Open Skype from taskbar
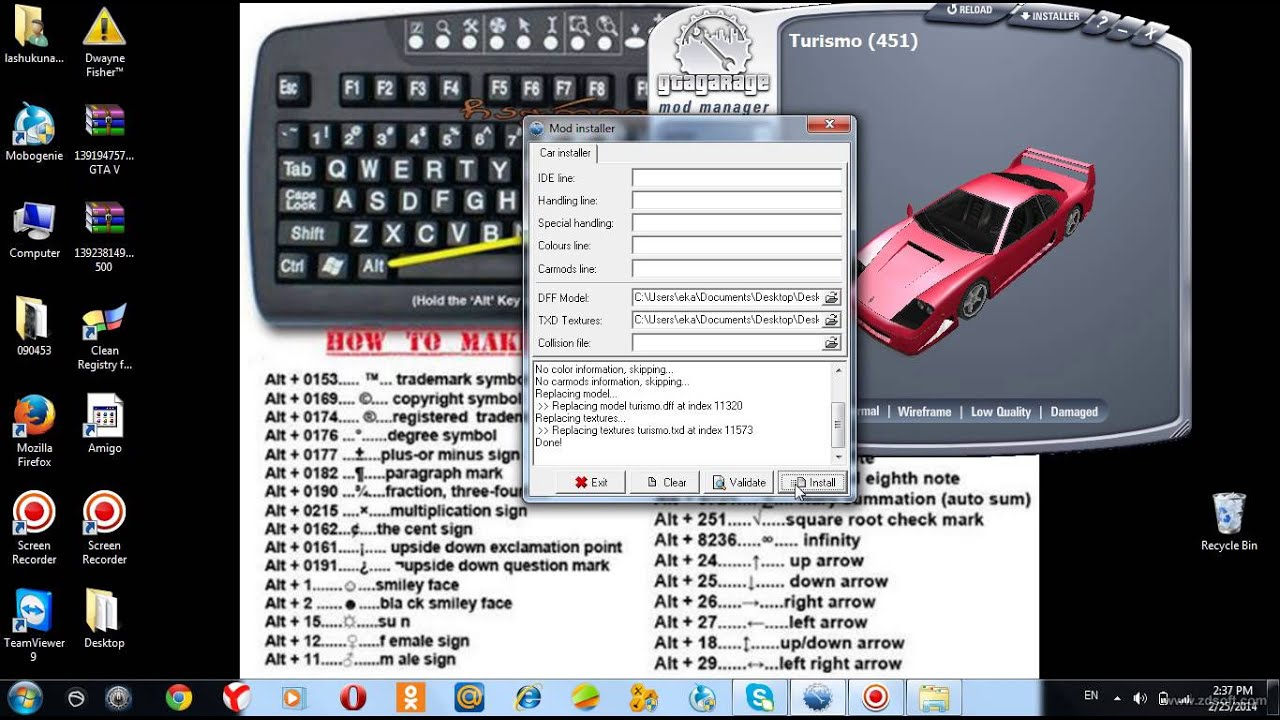Screen dimensions: 1280x720 tap(759, 697)
